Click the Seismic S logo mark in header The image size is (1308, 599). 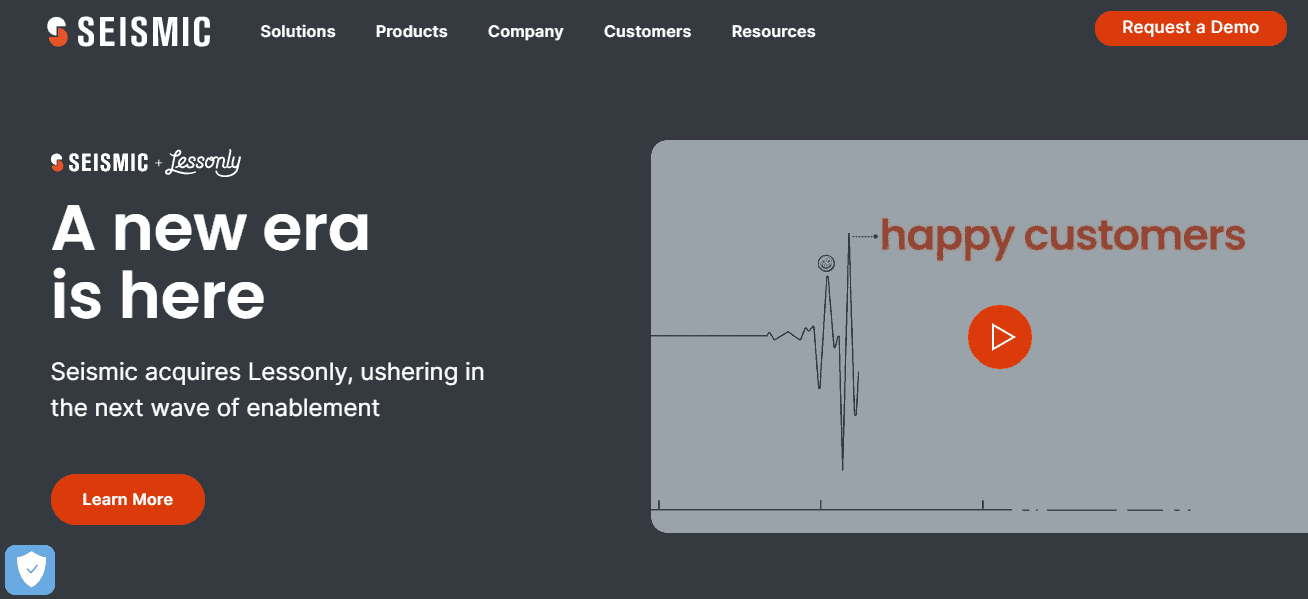[57, 32]
